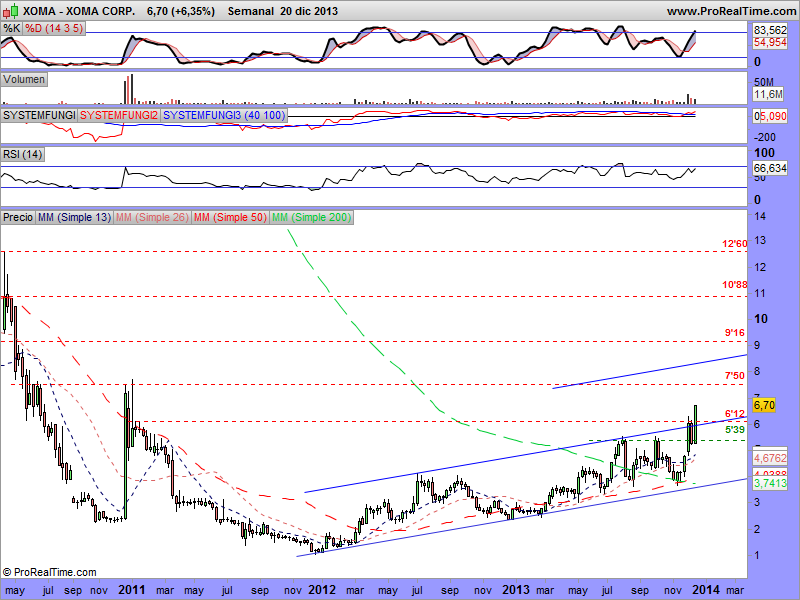Click the red SYSTEMFUNGI2 label
This screenshot has width=800, height=600.
click(x=119, y=115)
